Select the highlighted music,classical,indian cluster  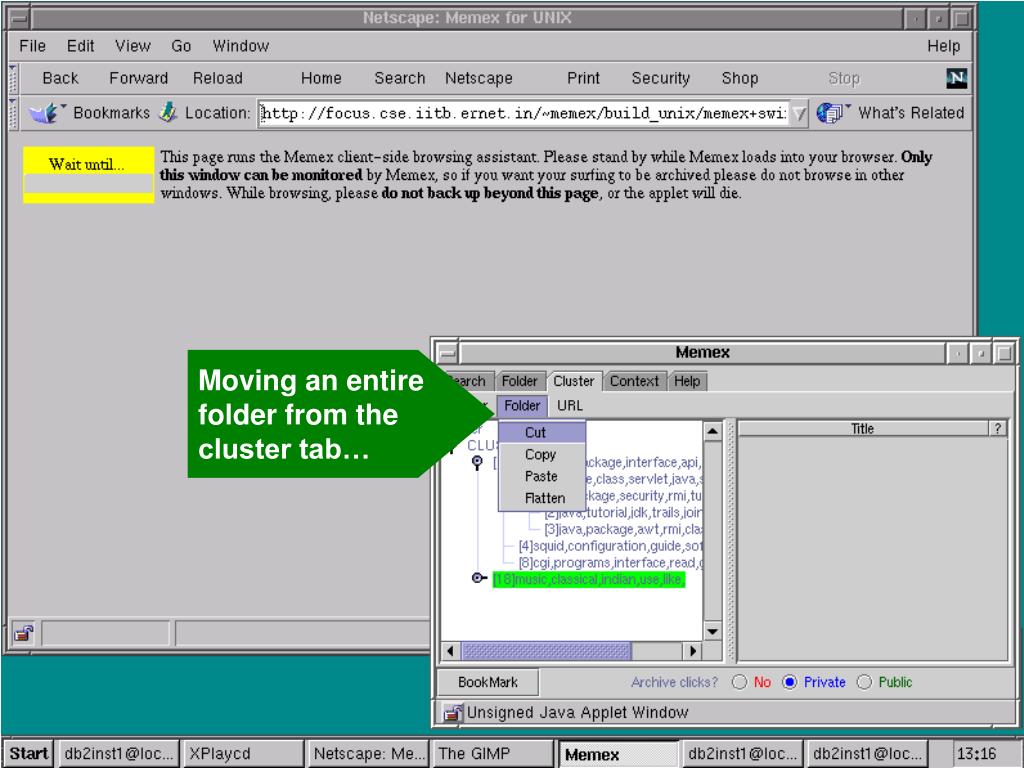[588, 579]
